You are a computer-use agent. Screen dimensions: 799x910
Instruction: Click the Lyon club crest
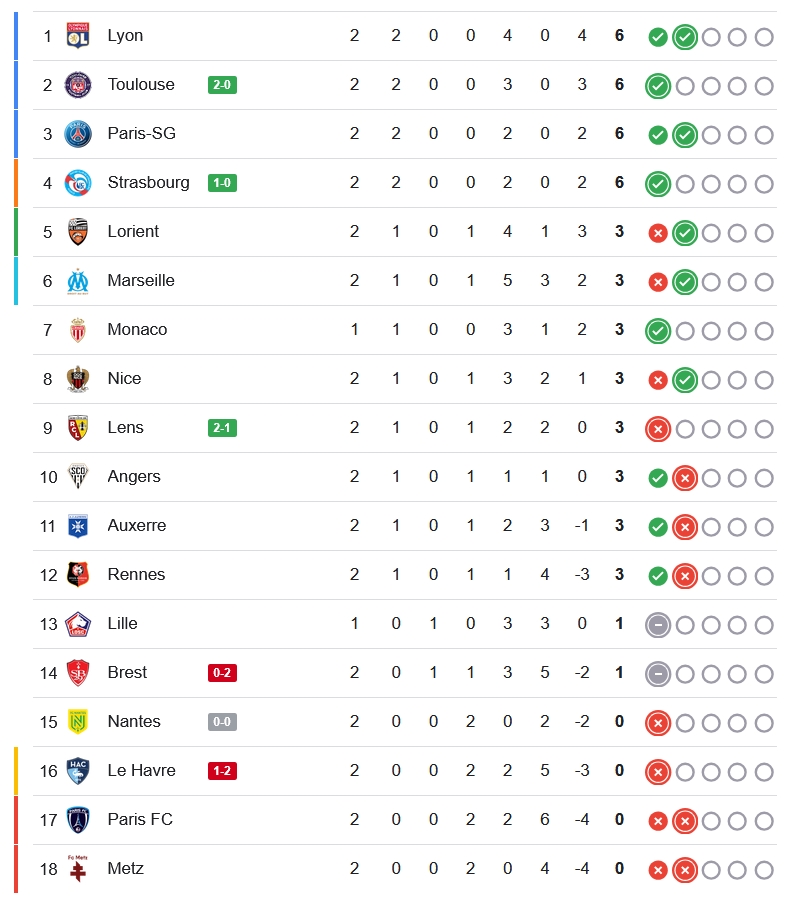click(78, 36)
